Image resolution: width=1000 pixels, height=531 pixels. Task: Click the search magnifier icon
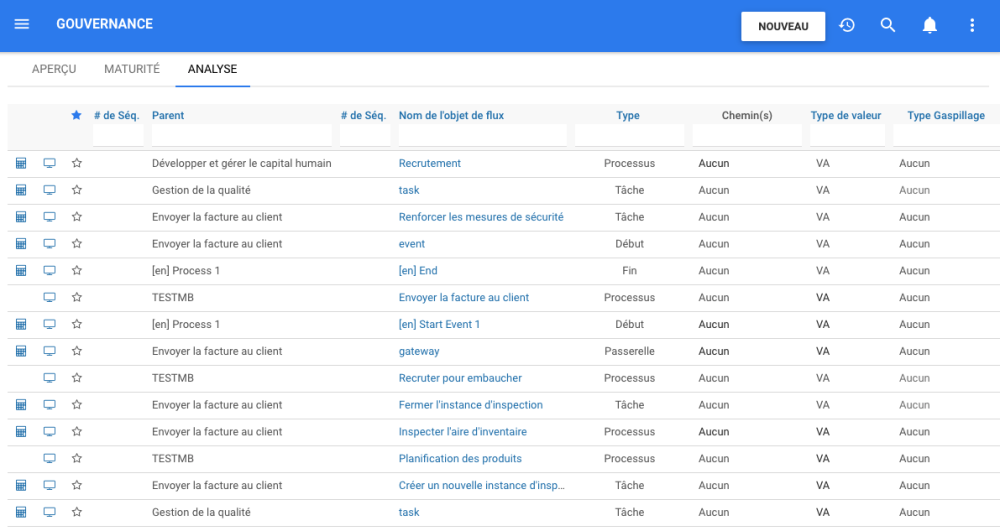tap(888, 25)
